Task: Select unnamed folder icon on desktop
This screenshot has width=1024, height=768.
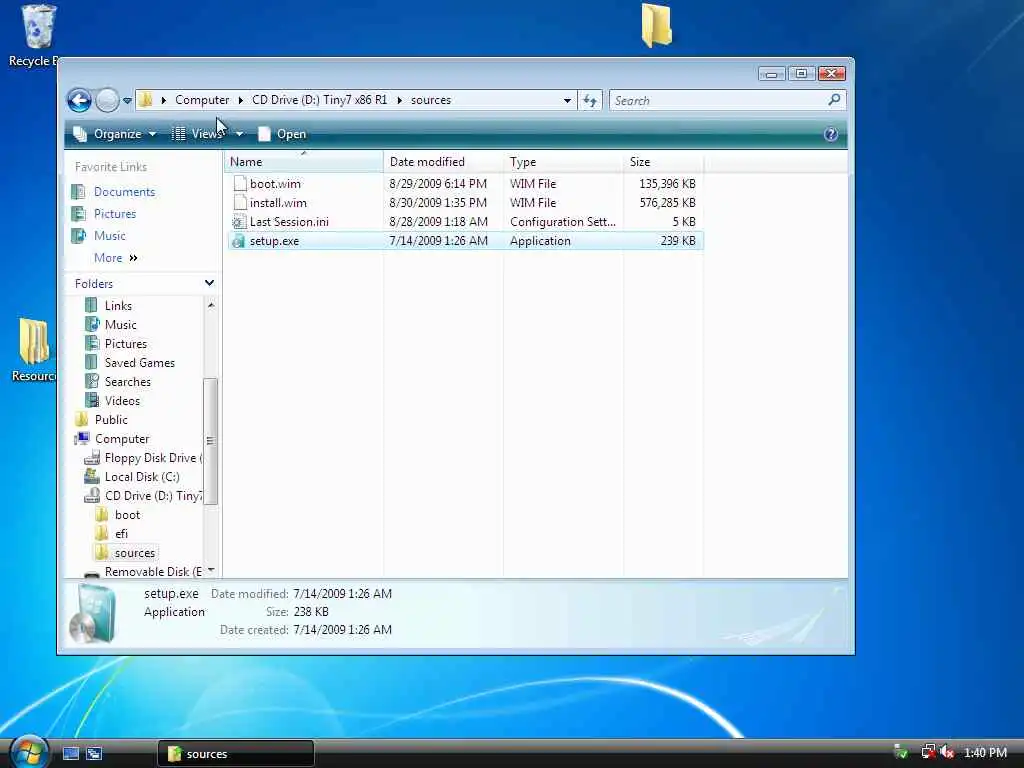Action: click(x=656, y=25)
